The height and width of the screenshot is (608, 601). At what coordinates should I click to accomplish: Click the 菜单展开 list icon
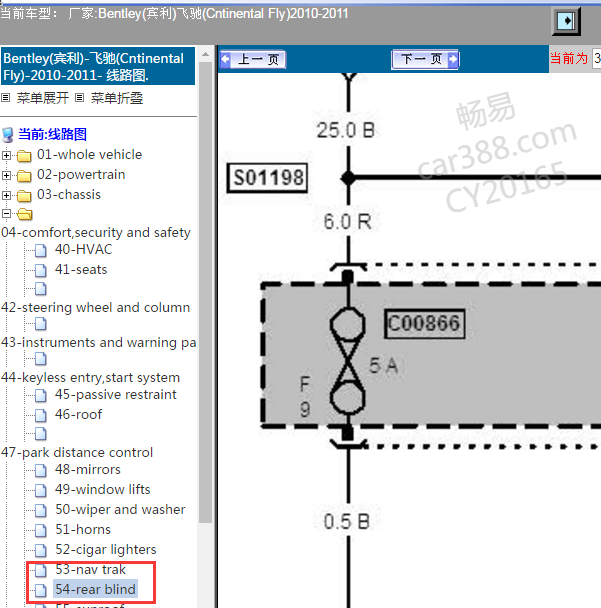(x=5, y=98)
